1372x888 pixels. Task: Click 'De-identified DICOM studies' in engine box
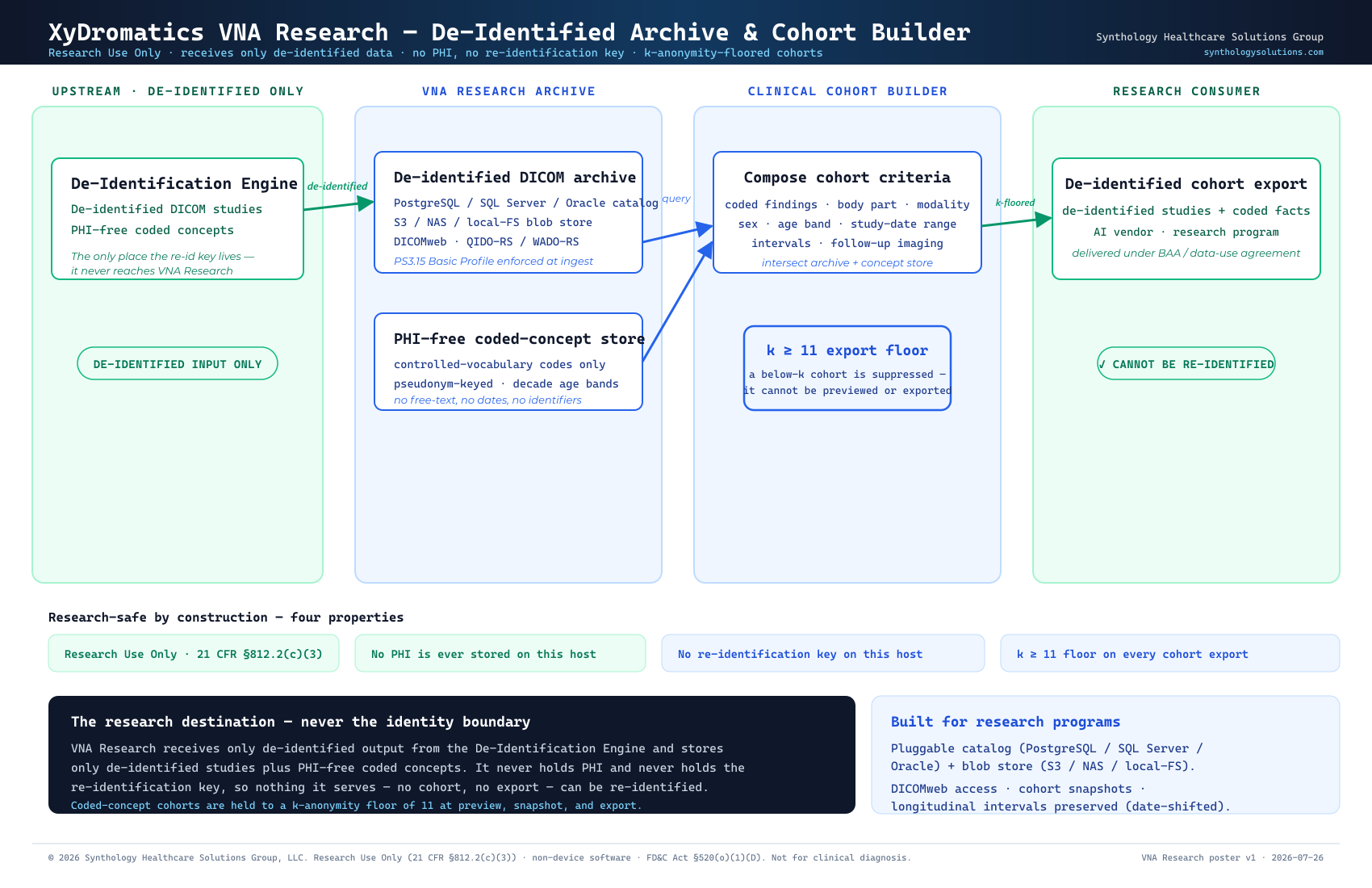tap(166, 209)
